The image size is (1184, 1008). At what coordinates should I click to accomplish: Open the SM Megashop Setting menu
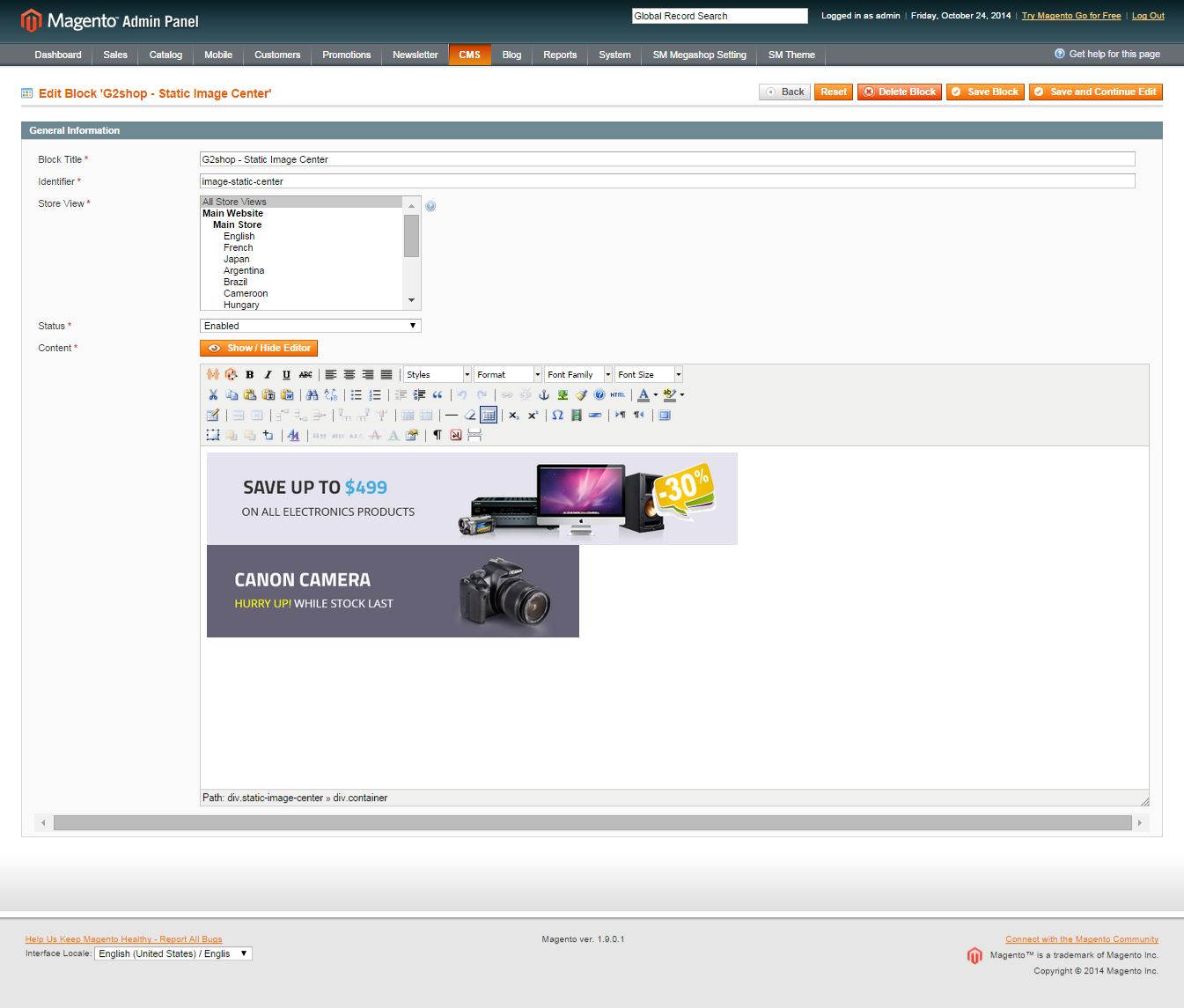click(700, 55)
